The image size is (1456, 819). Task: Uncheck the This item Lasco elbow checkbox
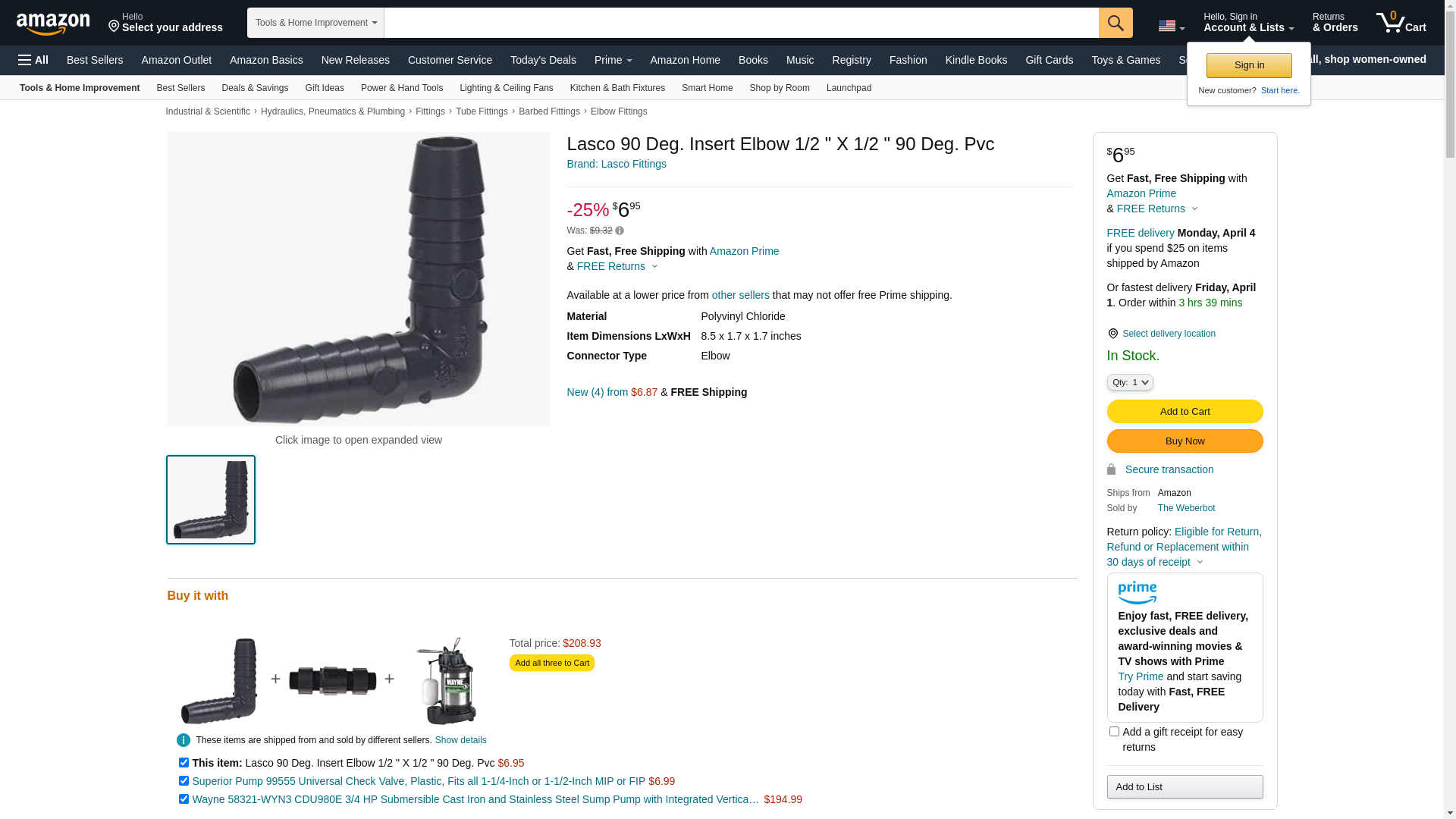(x=184, y=763)
